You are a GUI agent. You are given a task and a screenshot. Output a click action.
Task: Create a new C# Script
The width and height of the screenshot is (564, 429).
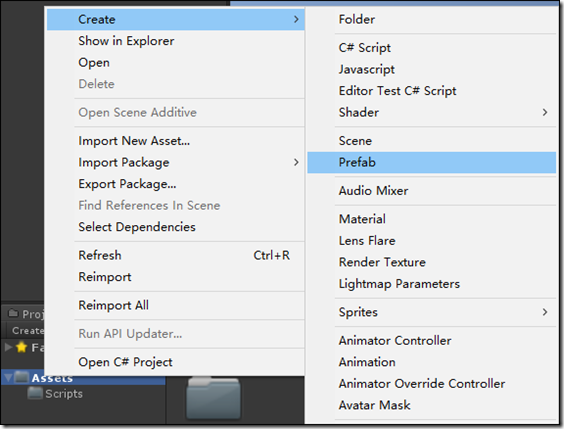pyautogui.click(x=432, y=48)
